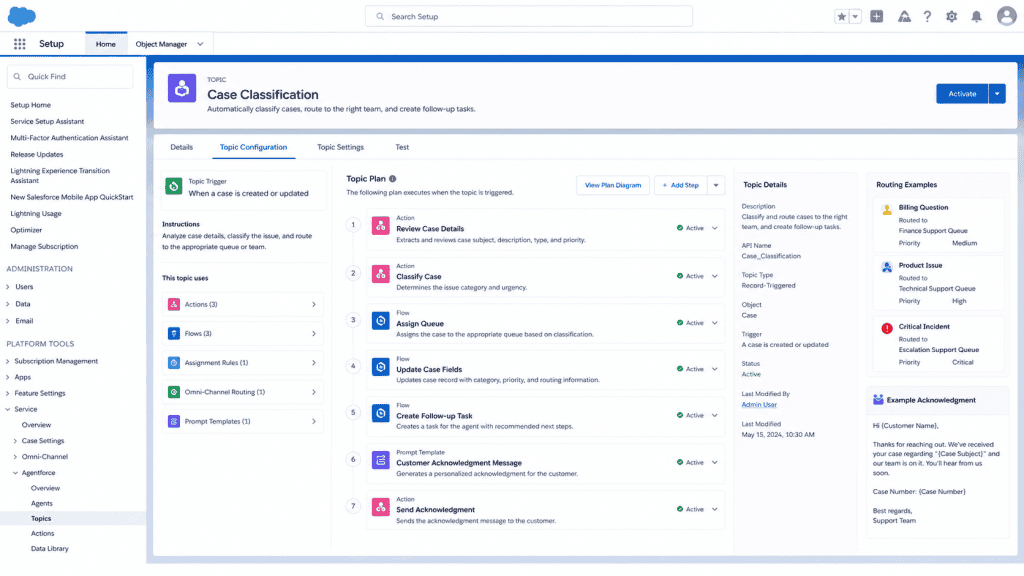Collapse the Agentforce tree node
The image size is (1024, 576).
pyautogui.click(x=15, y=473)
